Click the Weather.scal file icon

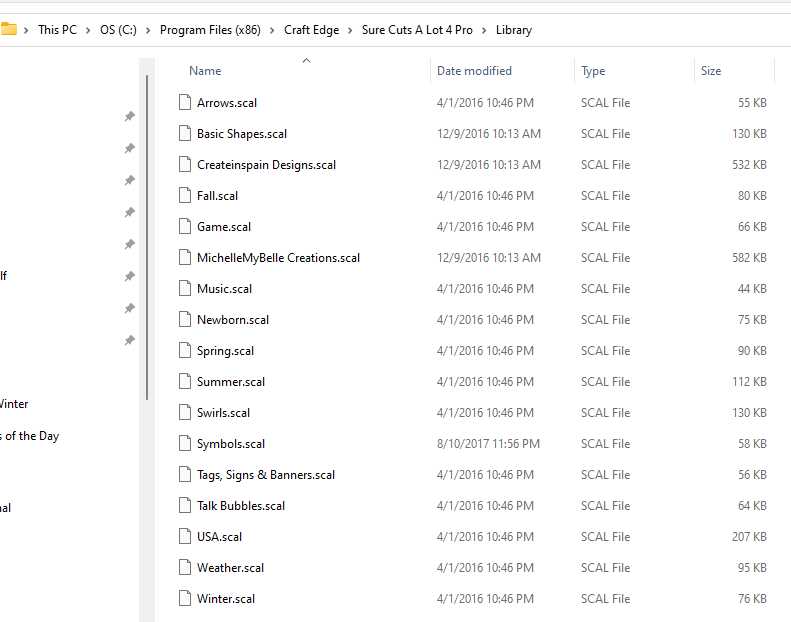(x=185, y=568)
